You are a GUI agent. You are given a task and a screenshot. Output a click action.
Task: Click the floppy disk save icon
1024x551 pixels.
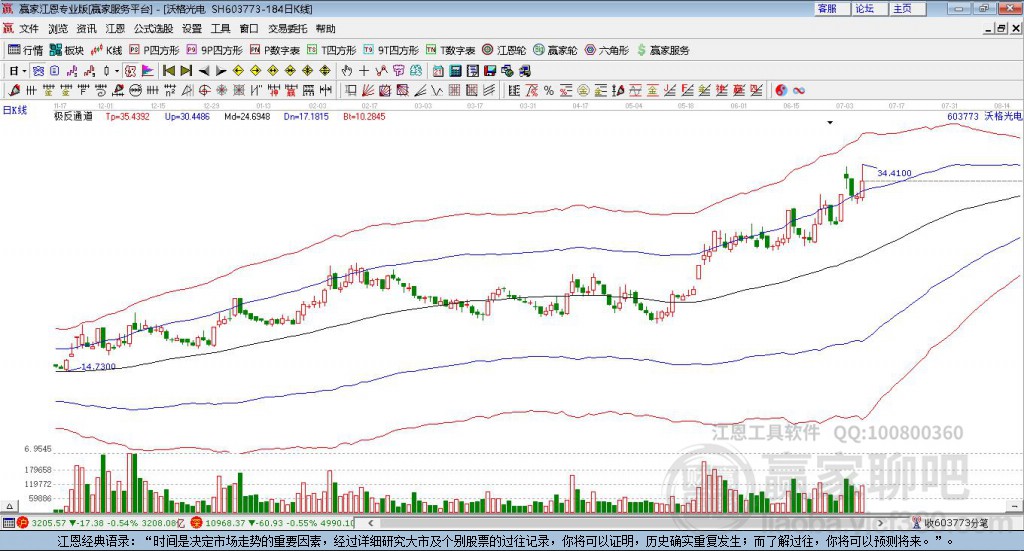pos(490,71)
